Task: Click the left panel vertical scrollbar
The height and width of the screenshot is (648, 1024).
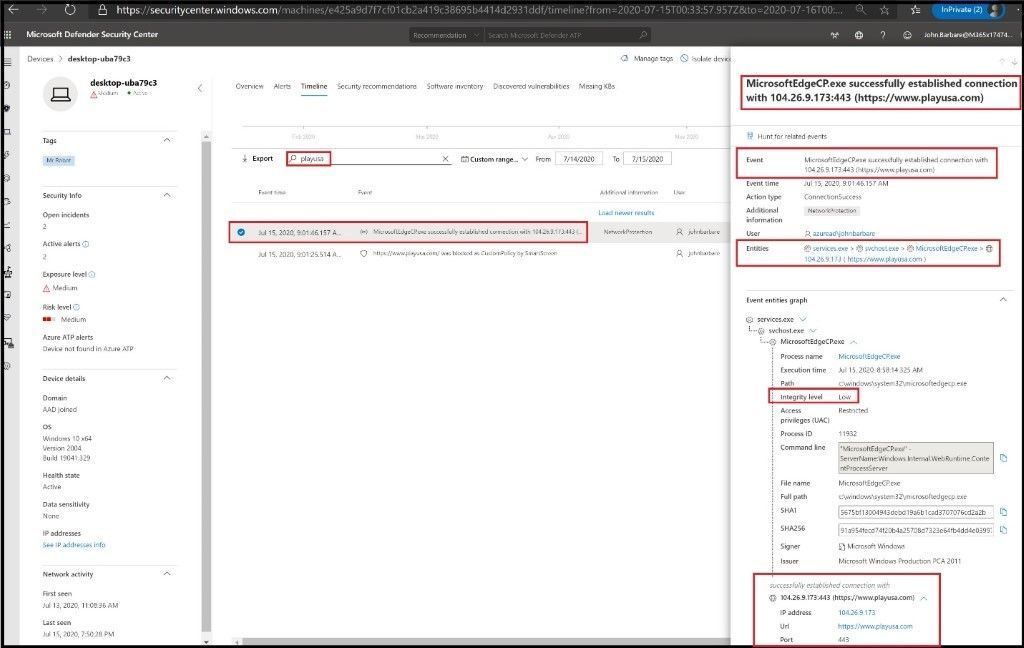Action: [x=206, y=385]
